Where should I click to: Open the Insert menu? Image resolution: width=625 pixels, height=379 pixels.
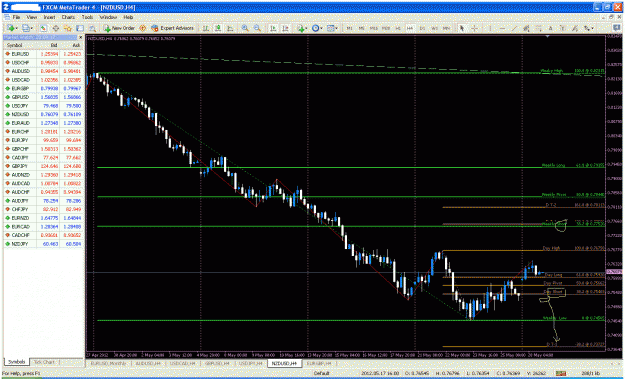[x=49, y=17]
